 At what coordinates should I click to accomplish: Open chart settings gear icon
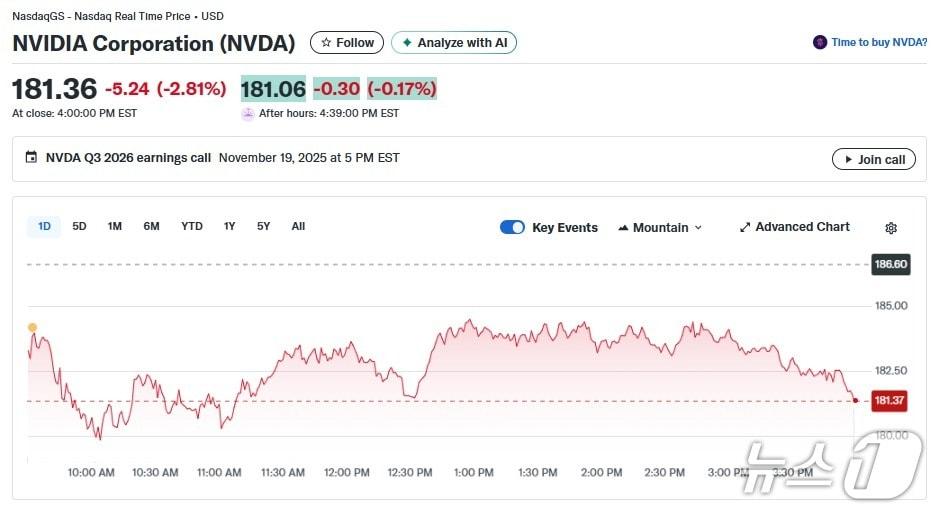891,228
